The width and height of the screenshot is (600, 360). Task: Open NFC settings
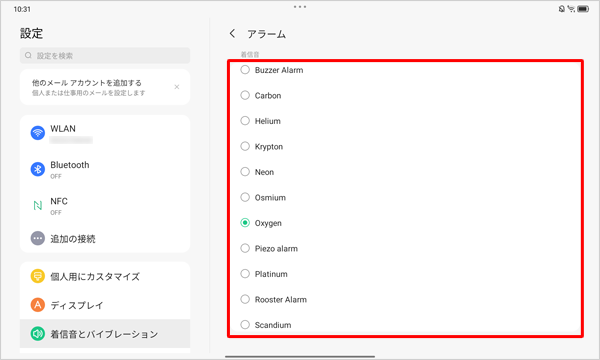tap(105, 206)
